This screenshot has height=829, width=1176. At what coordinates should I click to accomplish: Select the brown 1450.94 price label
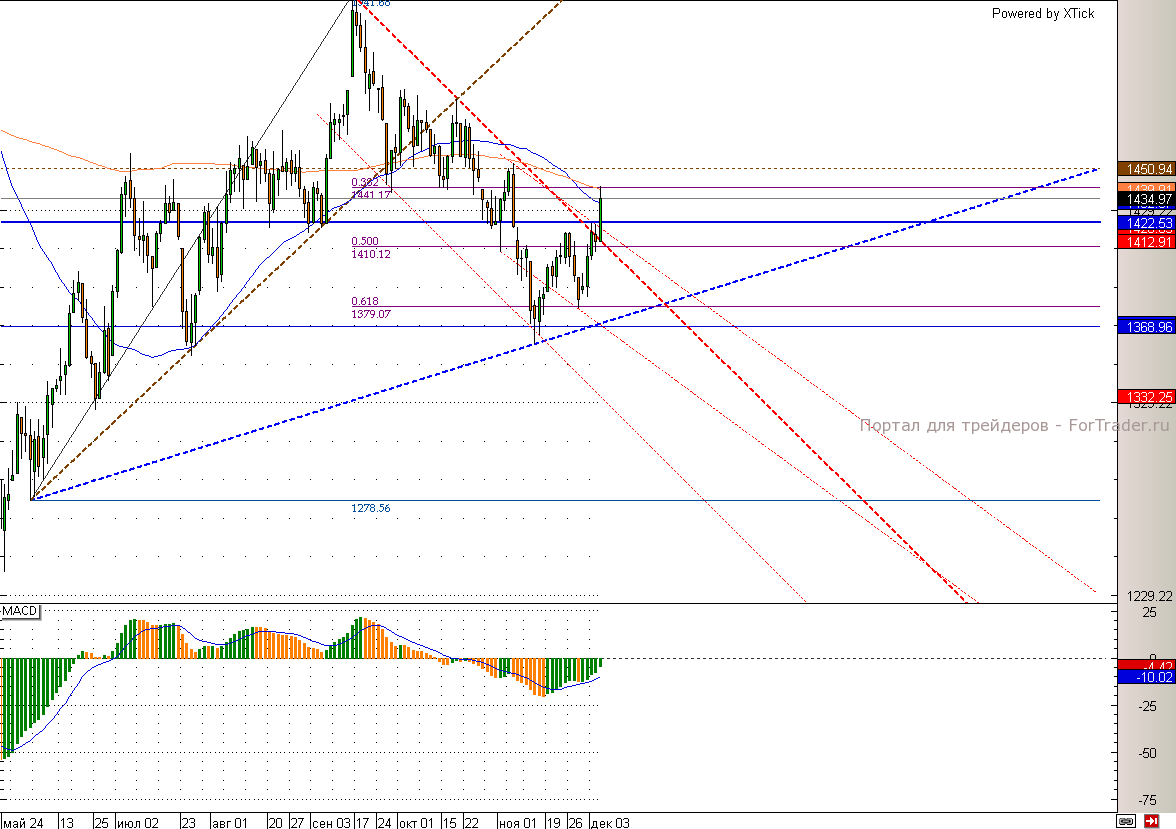click(1146, 169)
